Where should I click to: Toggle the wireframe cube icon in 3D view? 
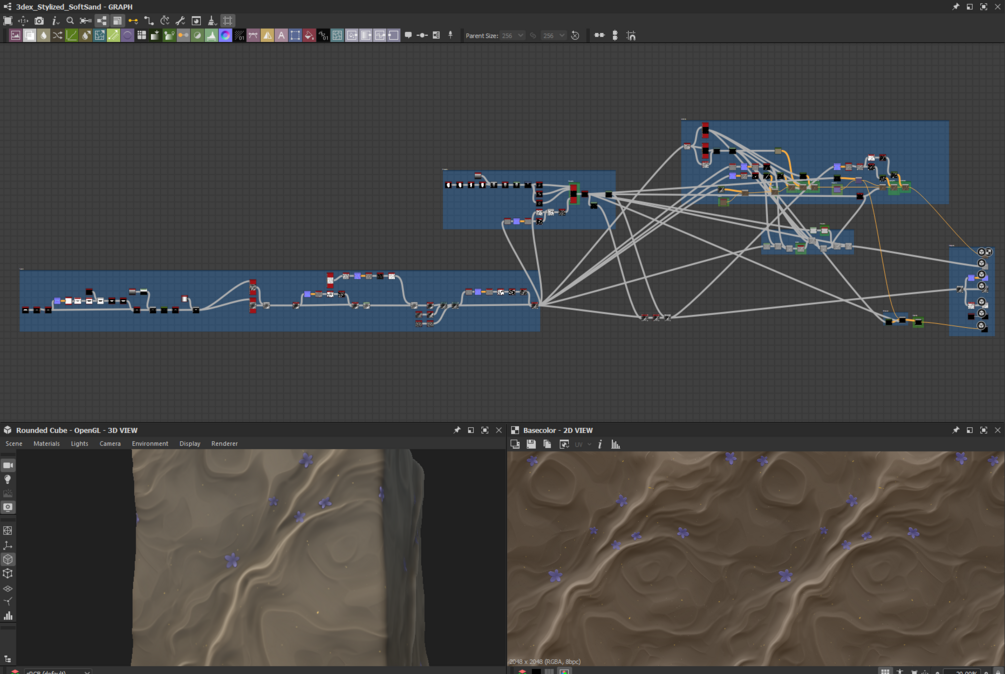click(x=8, y=573)
